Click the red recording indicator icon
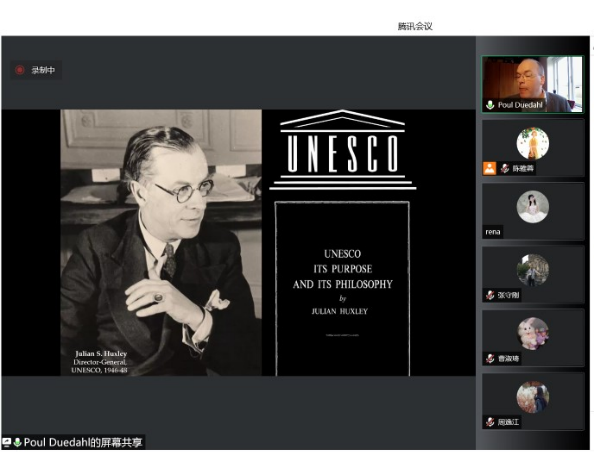 (20, 70)
